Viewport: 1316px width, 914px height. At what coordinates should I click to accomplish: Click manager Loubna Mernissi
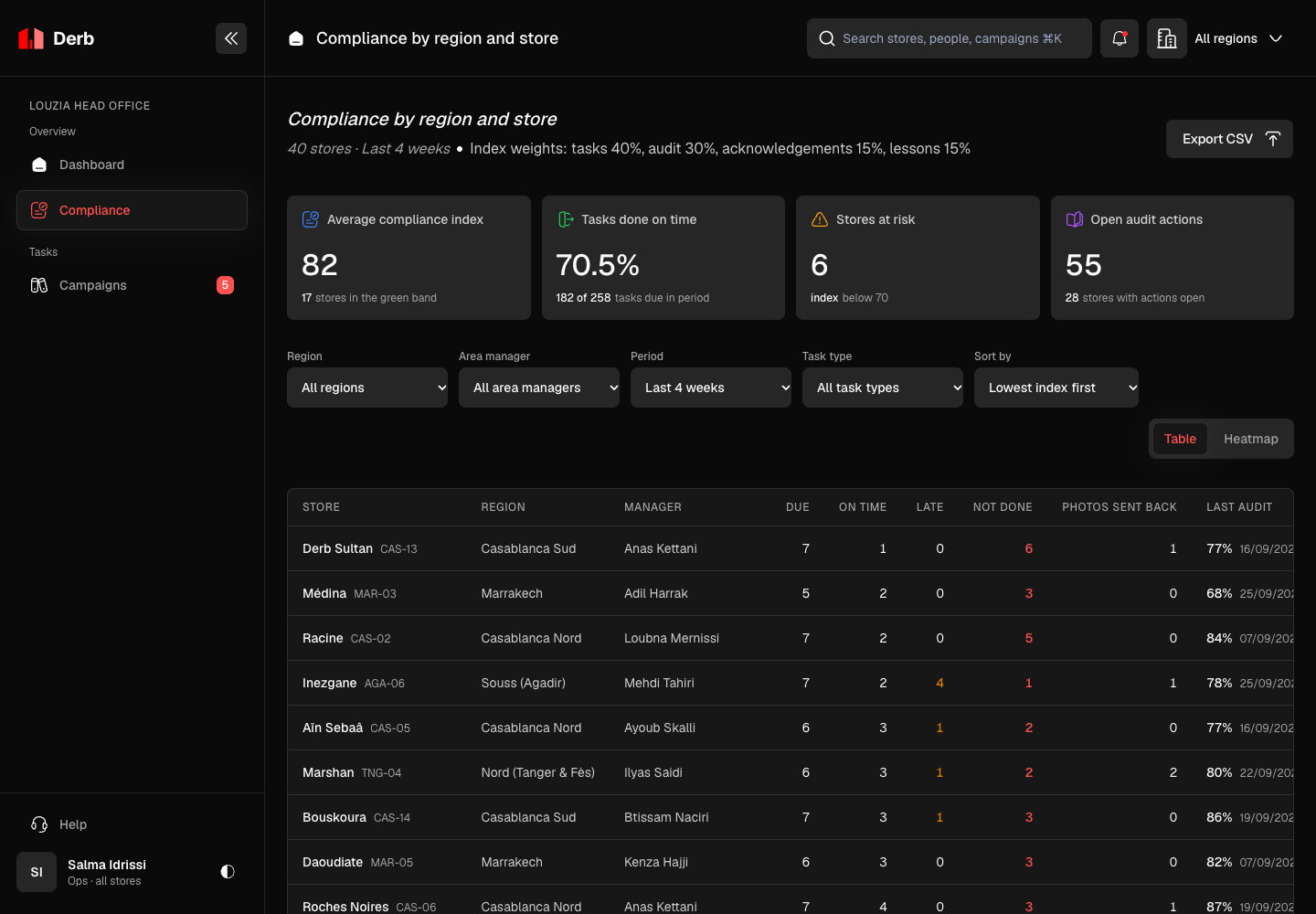pyautogui.click(x=672, y=638)
